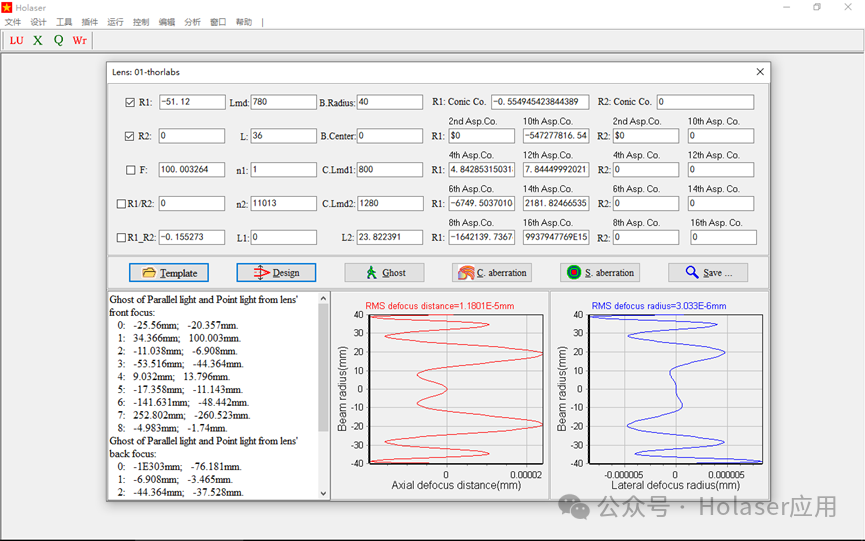This screenshot has width=865, height=541.
Task: Click R1 14th Asp.Co. field 2181.82466535
Action: click(x=556, y=203)
